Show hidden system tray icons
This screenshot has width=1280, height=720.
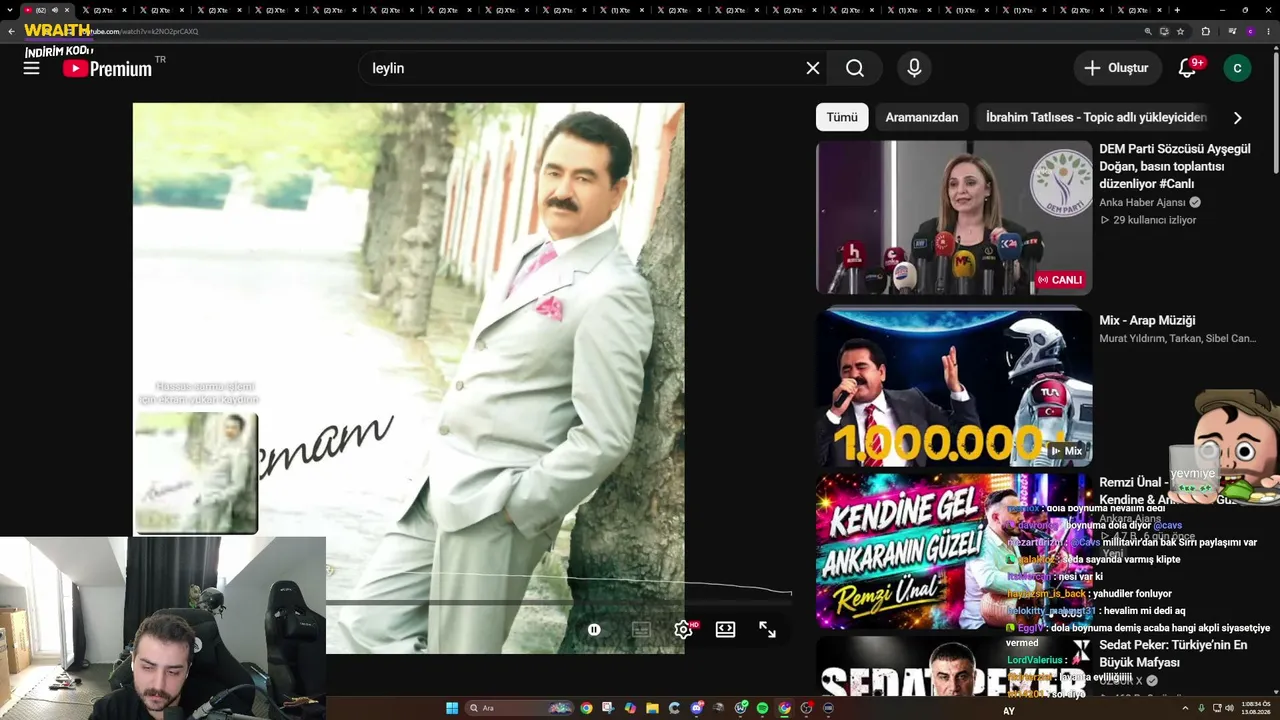point(1186,709)
